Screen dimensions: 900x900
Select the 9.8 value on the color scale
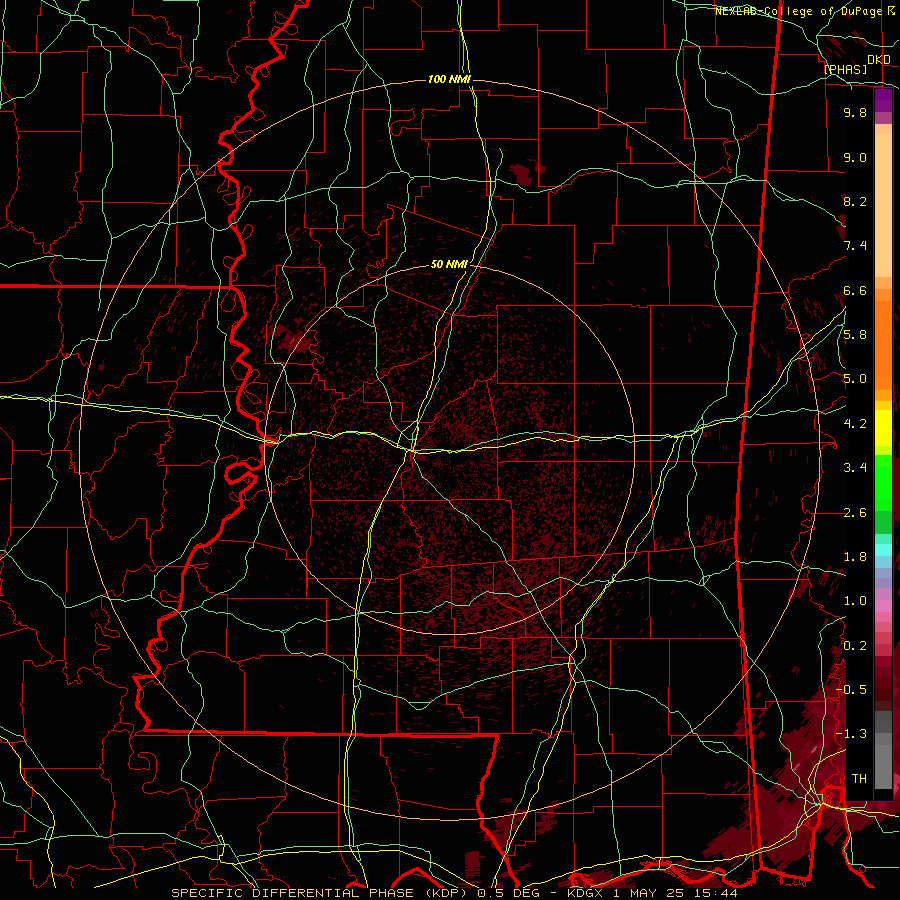855,112
